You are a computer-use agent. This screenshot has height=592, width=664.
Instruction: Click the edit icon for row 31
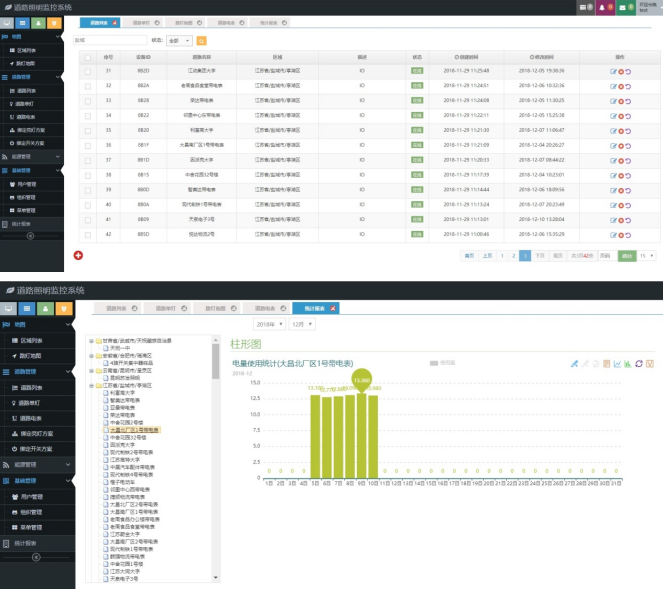pyautogui.click(x=613, y=71)
